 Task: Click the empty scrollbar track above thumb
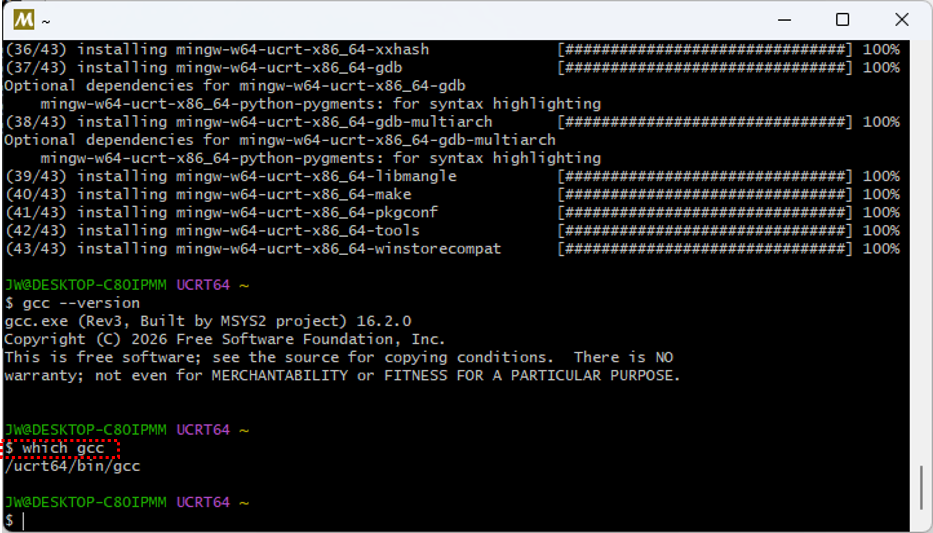(x=921, y=253)
